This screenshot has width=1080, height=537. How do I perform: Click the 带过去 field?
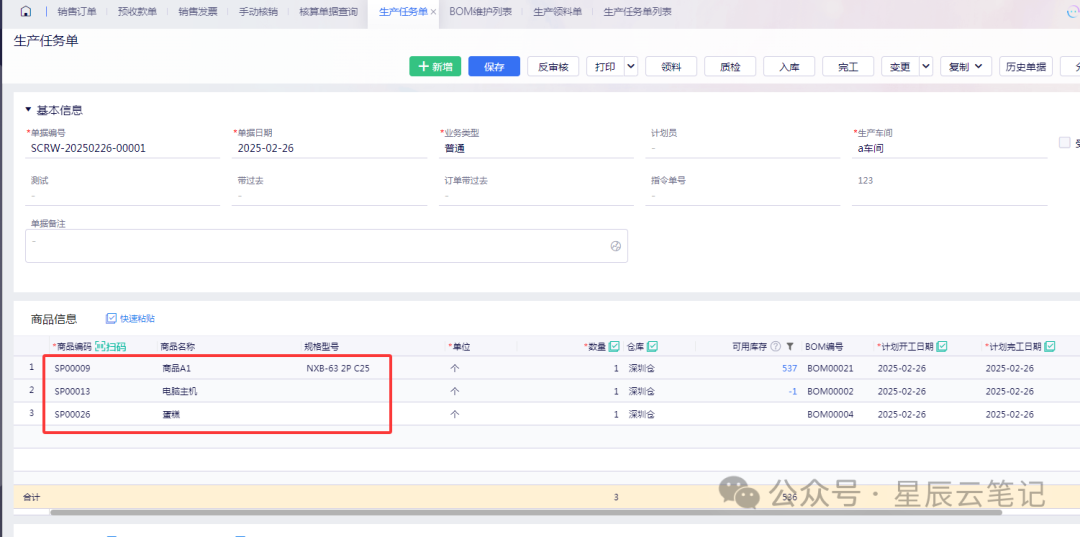[x=330, y=196]
